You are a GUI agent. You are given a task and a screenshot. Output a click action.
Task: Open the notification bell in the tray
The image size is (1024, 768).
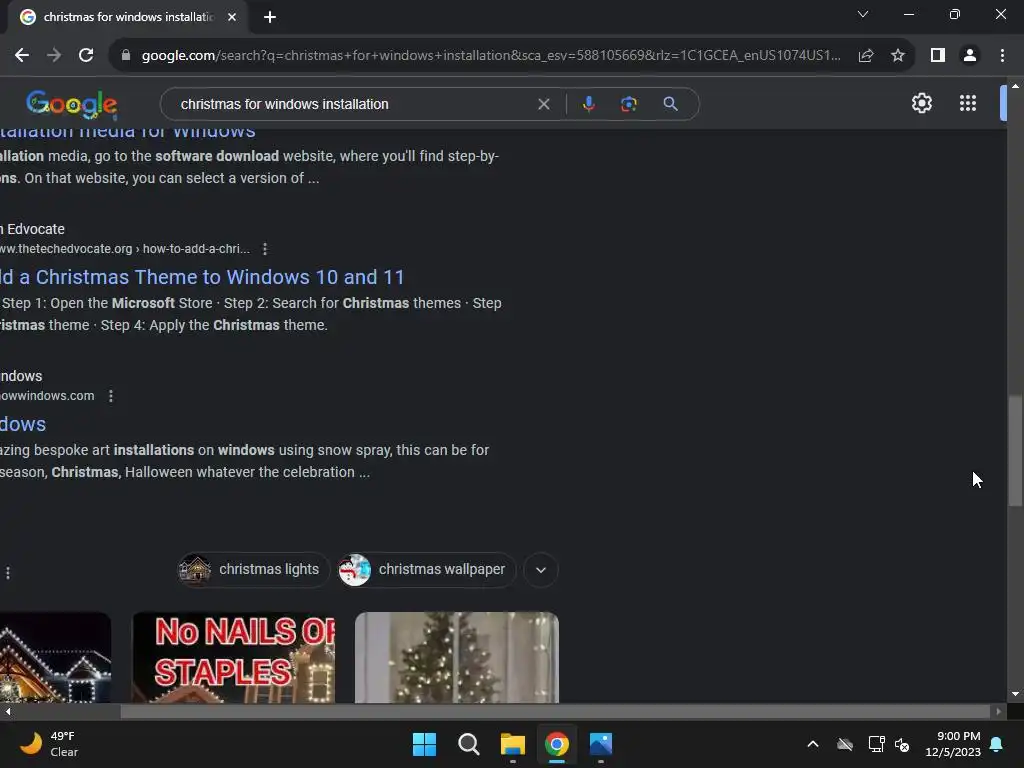tap(997, 744)
